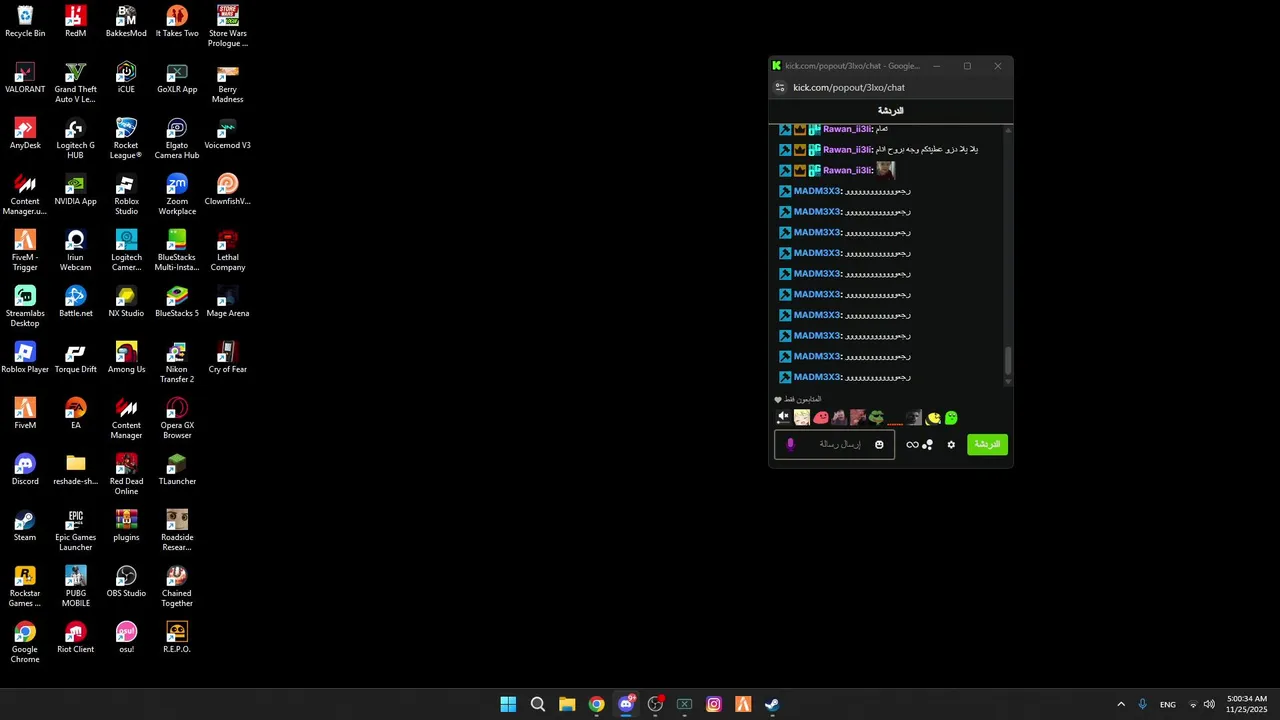Open Zoom Workplace desktop shortcut
The image size is (1280, 720).
[x=177, y=195]
